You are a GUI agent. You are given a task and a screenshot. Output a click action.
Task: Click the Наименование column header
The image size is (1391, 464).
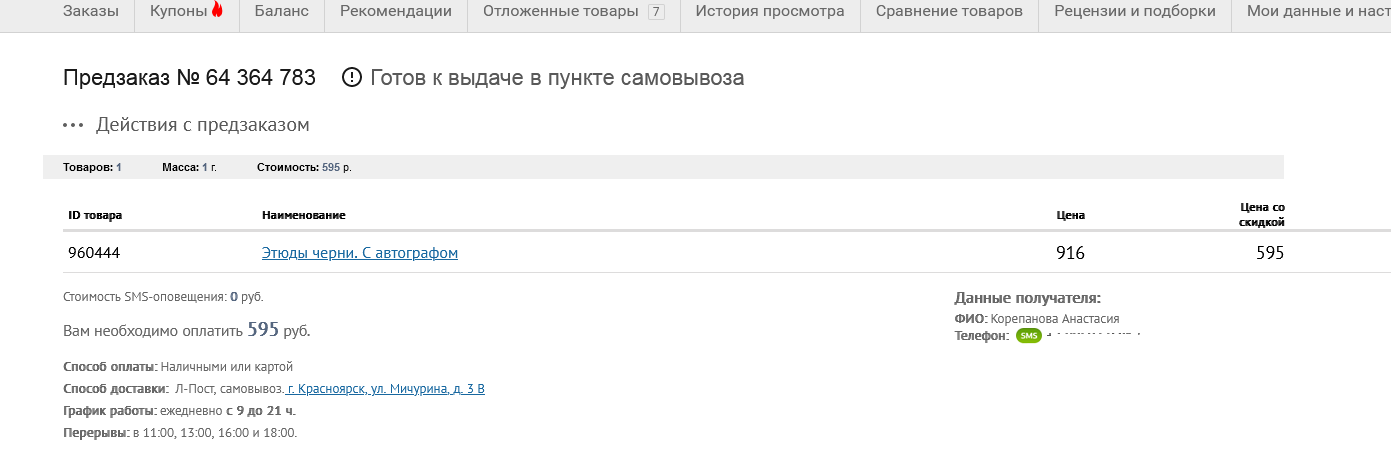coord(304,215)
